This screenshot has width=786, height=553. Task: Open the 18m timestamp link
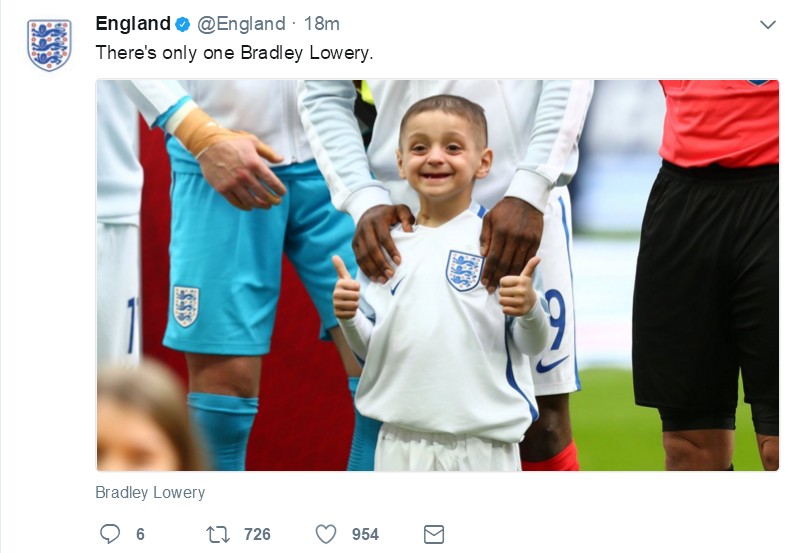point(321,24)
